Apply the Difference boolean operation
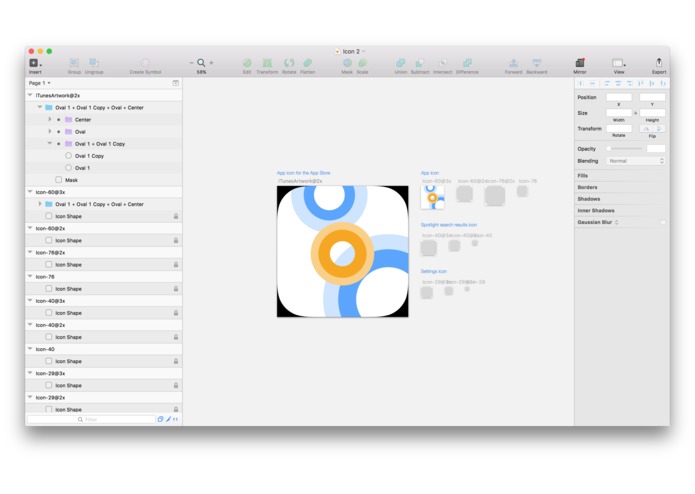Viewport: 695px width, 494px height. click(x=467, y=63)
